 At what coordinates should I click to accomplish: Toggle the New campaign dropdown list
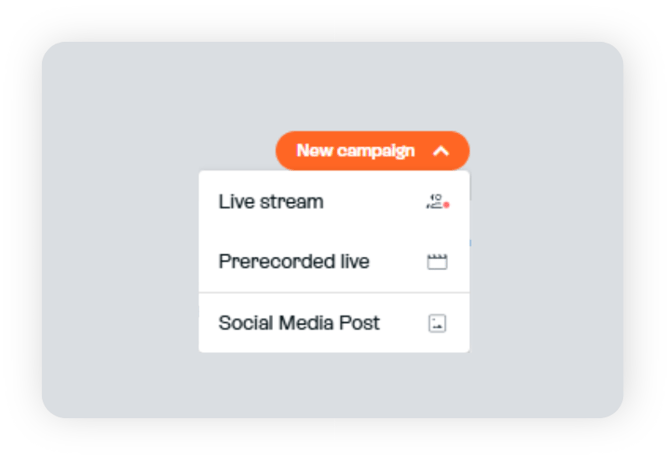pyautogui.click(x=442, y=151)
